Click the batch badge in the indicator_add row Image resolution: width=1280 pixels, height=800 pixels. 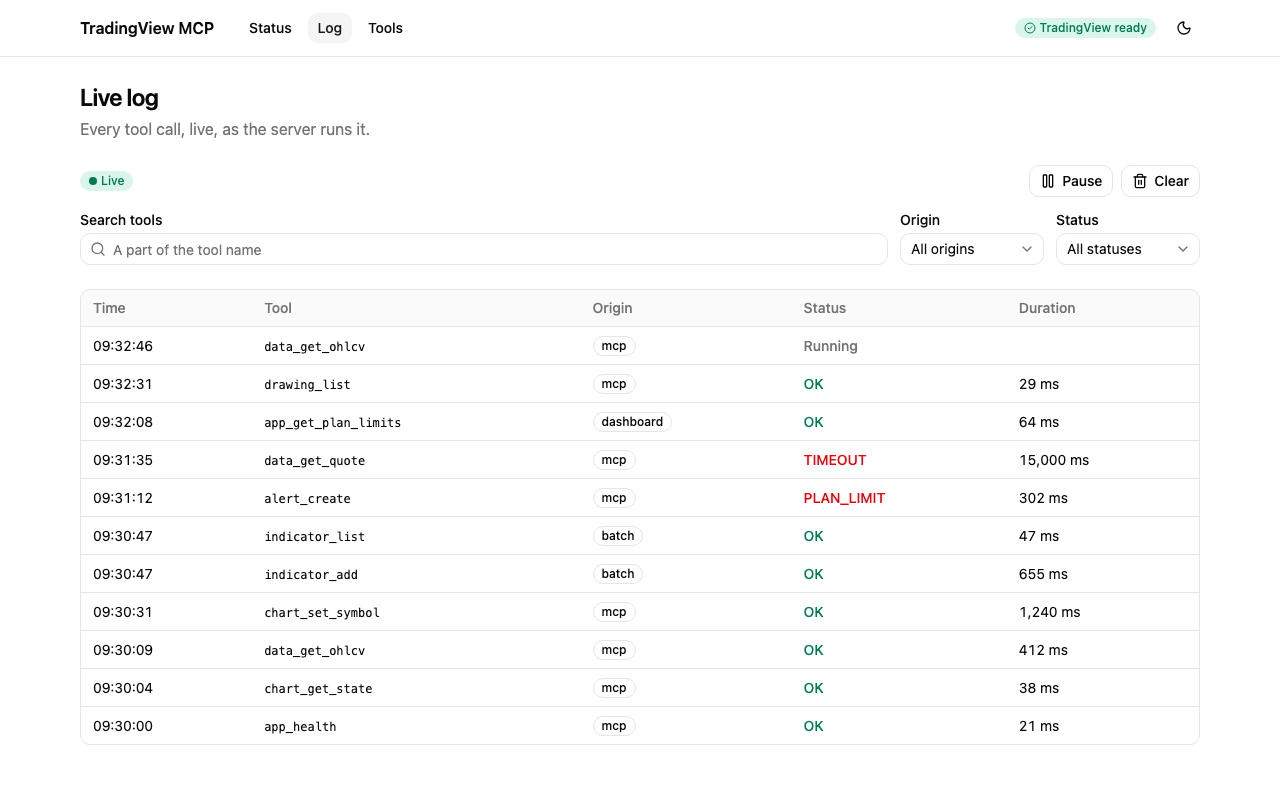618,574
